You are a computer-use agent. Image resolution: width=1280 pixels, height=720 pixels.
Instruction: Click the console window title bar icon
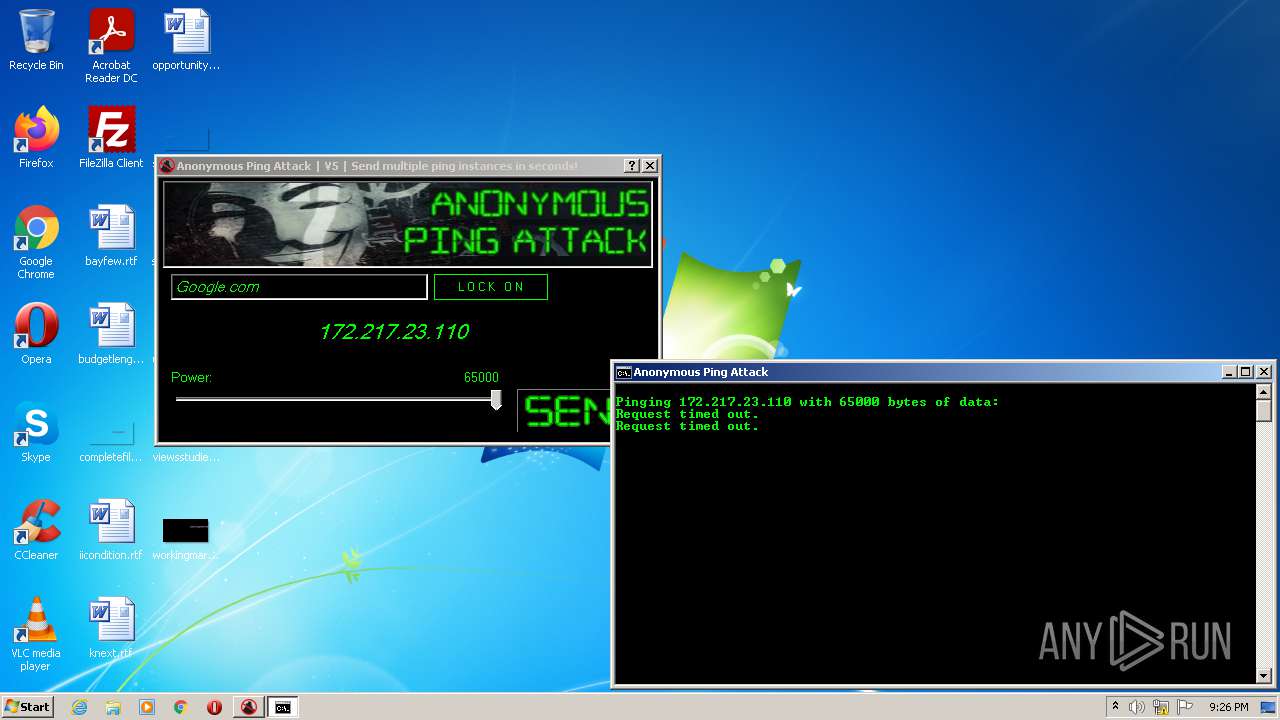(x=623, y=372)
